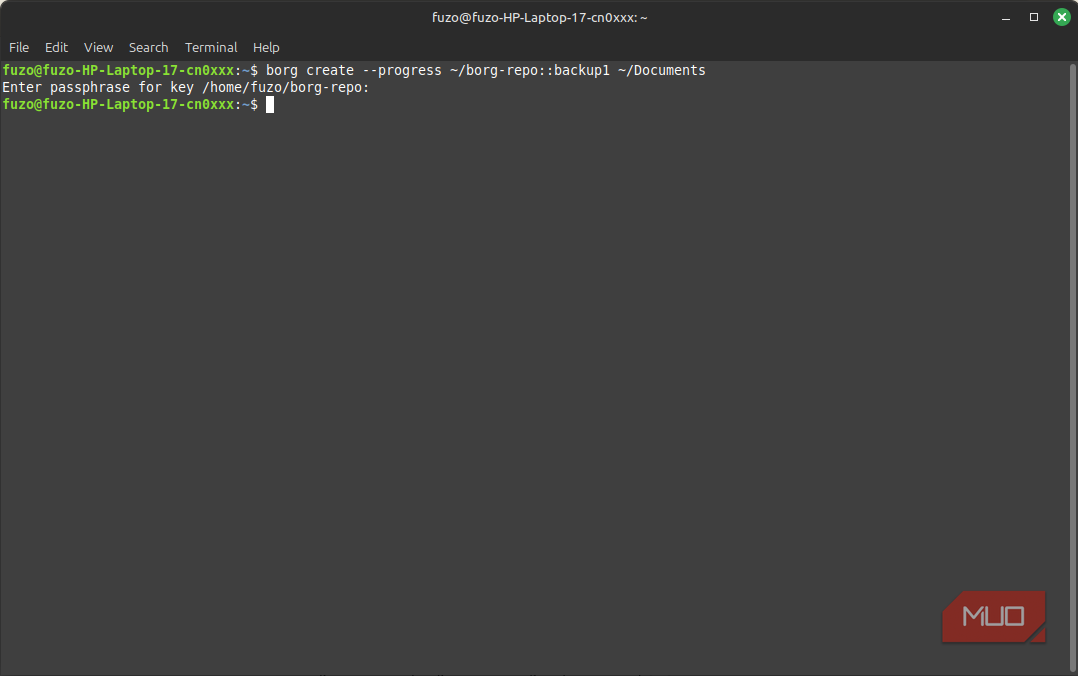Maximize the terminal window

click(x=1033, y=17)
